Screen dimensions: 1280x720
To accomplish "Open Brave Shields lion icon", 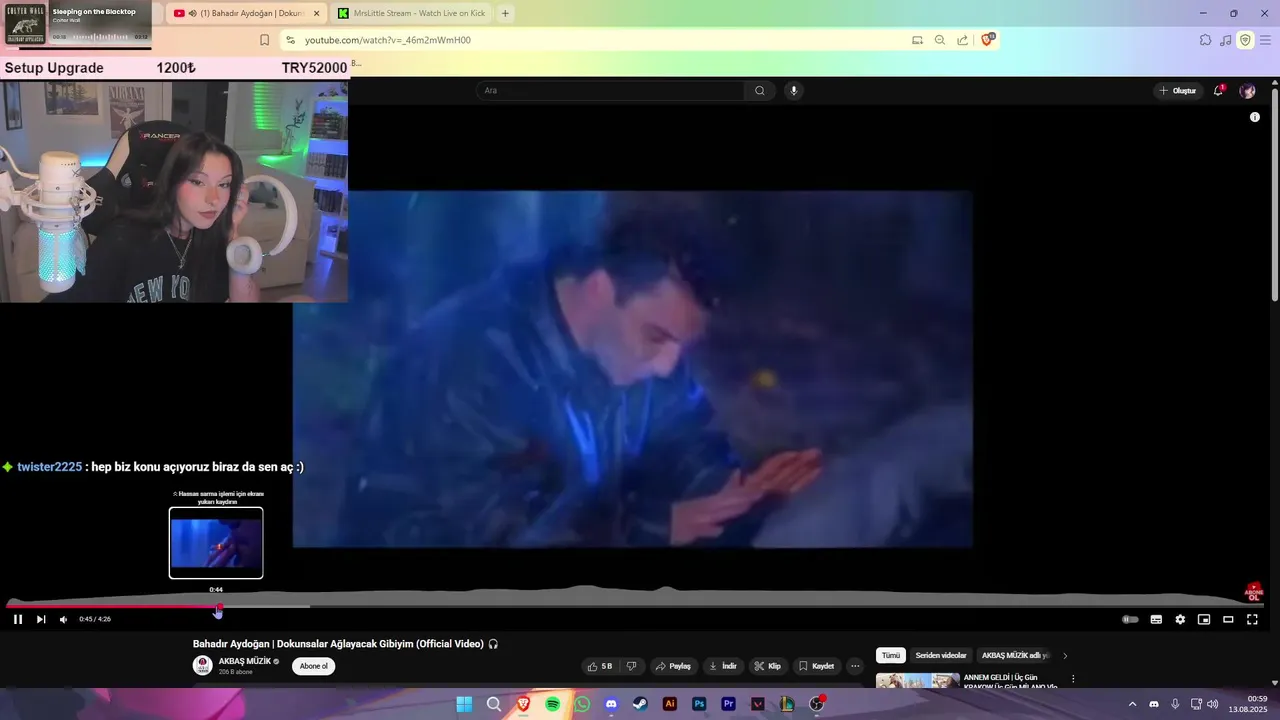I will pos(987,40).
